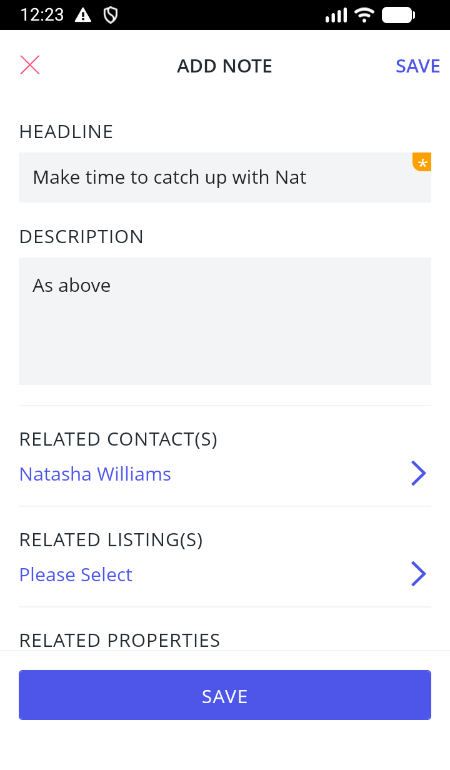The width and height of the screenshot is (450, 770).
Task: Open Related Listings chevron arrow
Action: coord(419,574)
